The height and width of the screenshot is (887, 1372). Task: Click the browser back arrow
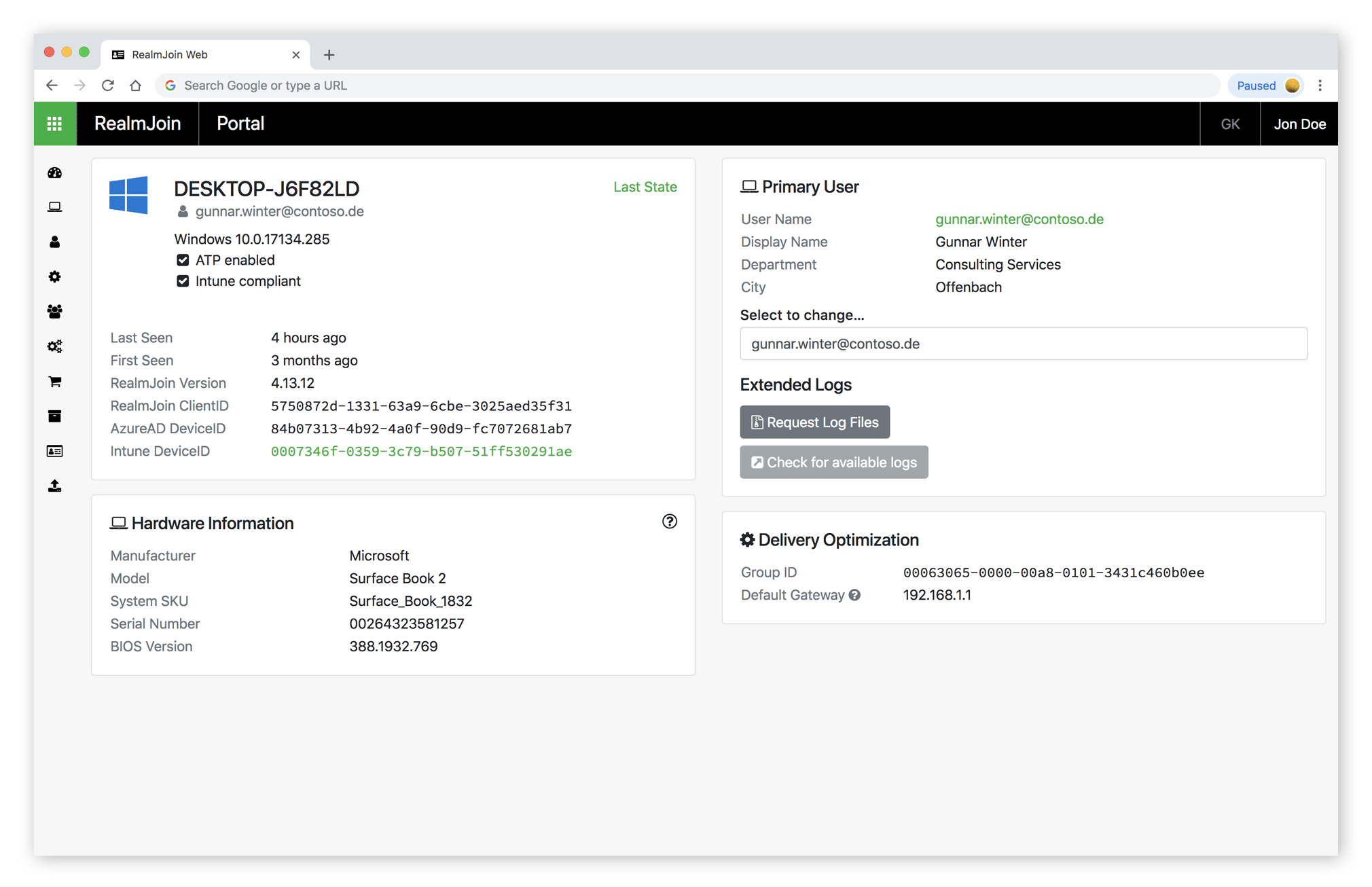52,86
